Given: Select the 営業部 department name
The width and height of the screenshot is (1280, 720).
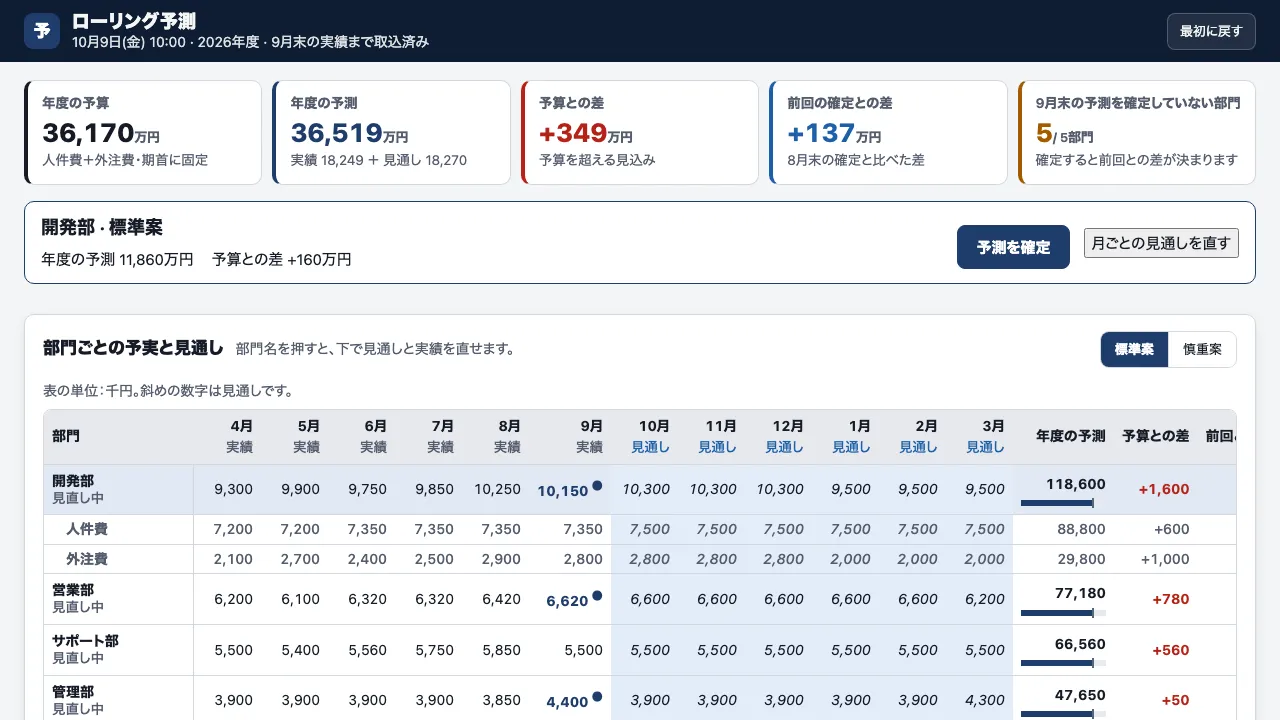Looking at the screenshot, I should [73, 591].
